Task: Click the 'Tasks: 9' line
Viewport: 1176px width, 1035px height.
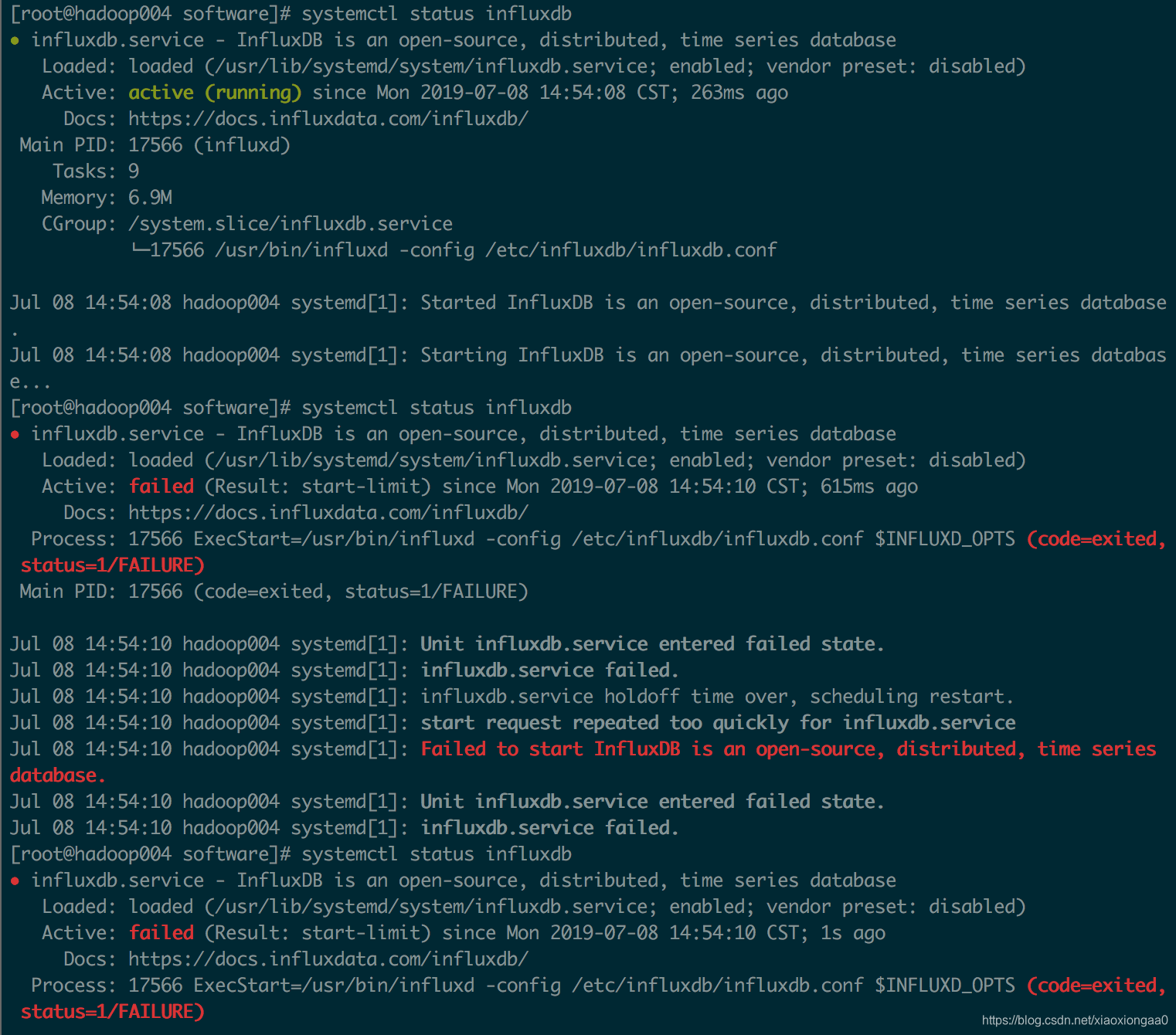Action: coord(96,171)
